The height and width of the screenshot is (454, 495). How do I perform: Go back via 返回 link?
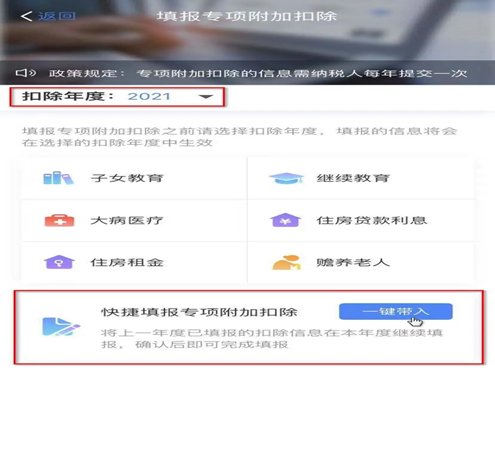tap(57, 16)
